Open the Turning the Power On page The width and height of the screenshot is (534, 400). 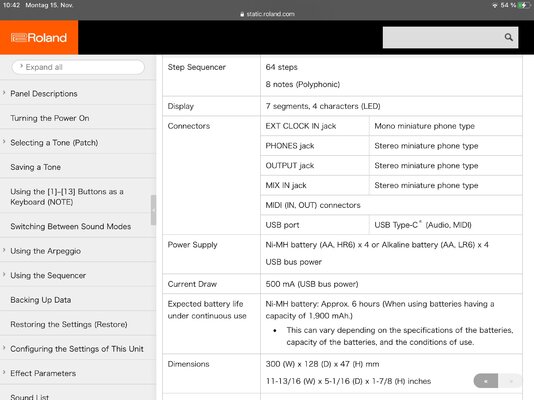pyautogui.click(x=50, y=118)
